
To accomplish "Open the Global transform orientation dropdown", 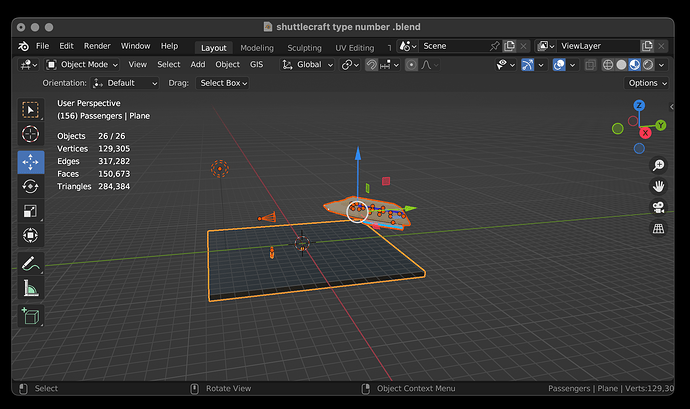I will [x=307, y=65].
